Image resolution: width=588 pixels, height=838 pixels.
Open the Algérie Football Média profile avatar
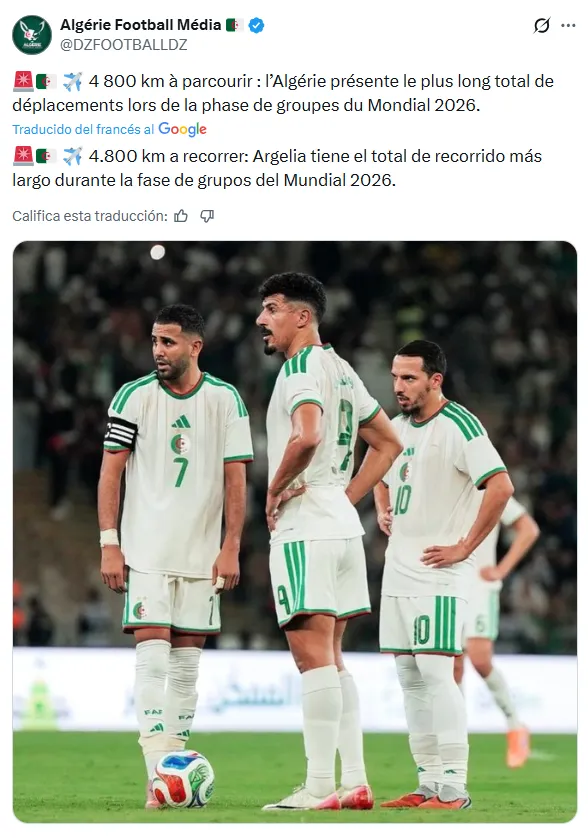(x=32, y=35)
